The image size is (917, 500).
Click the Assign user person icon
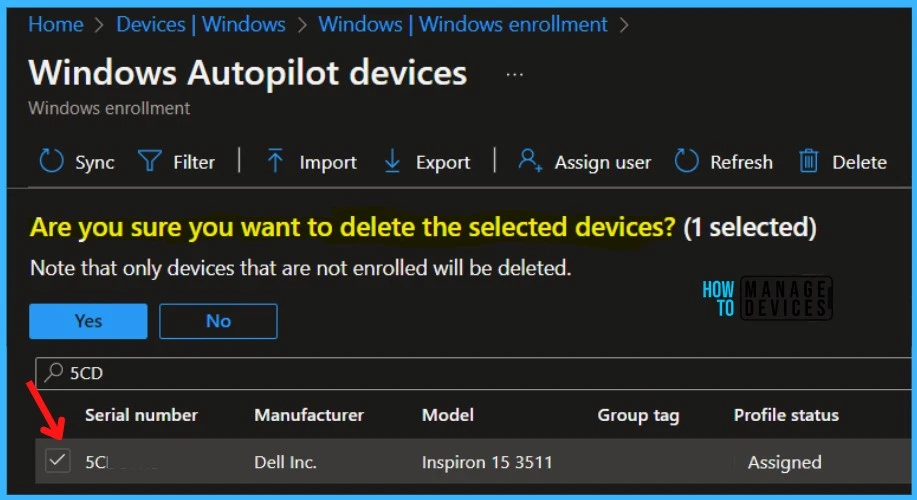tap(530, 160)
